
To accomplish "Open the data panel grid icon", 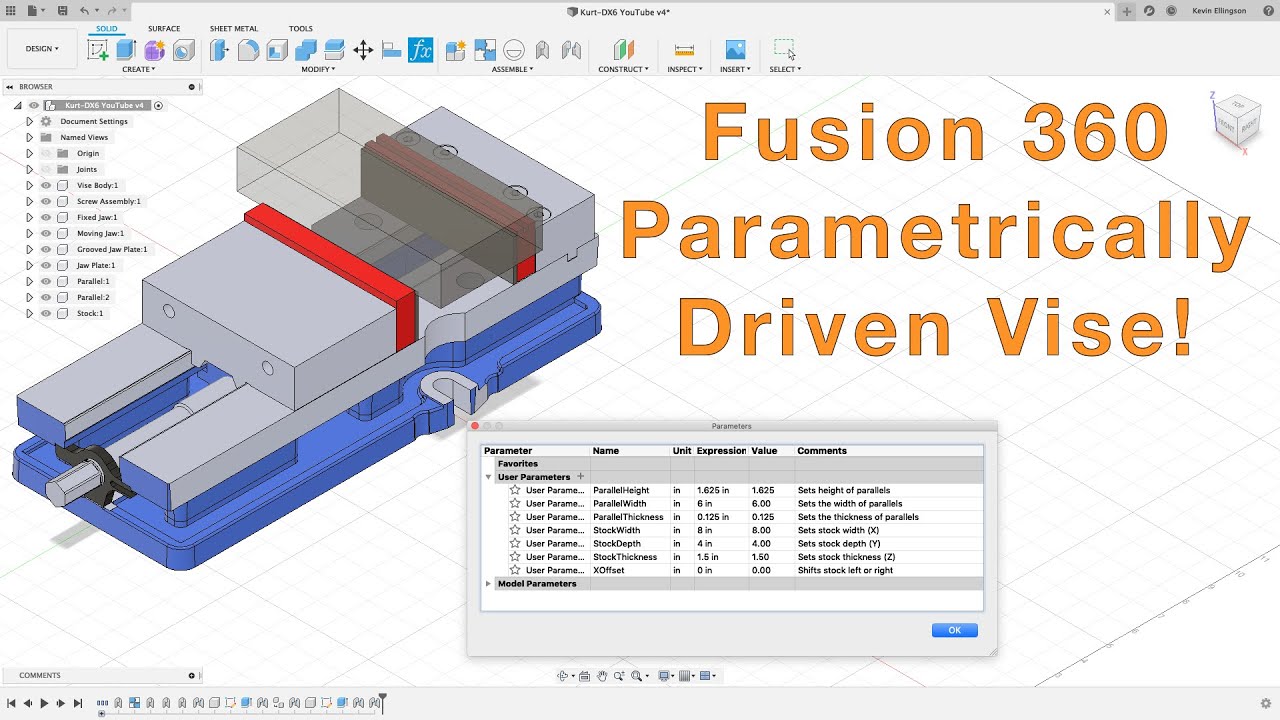I will click(11, 11).
